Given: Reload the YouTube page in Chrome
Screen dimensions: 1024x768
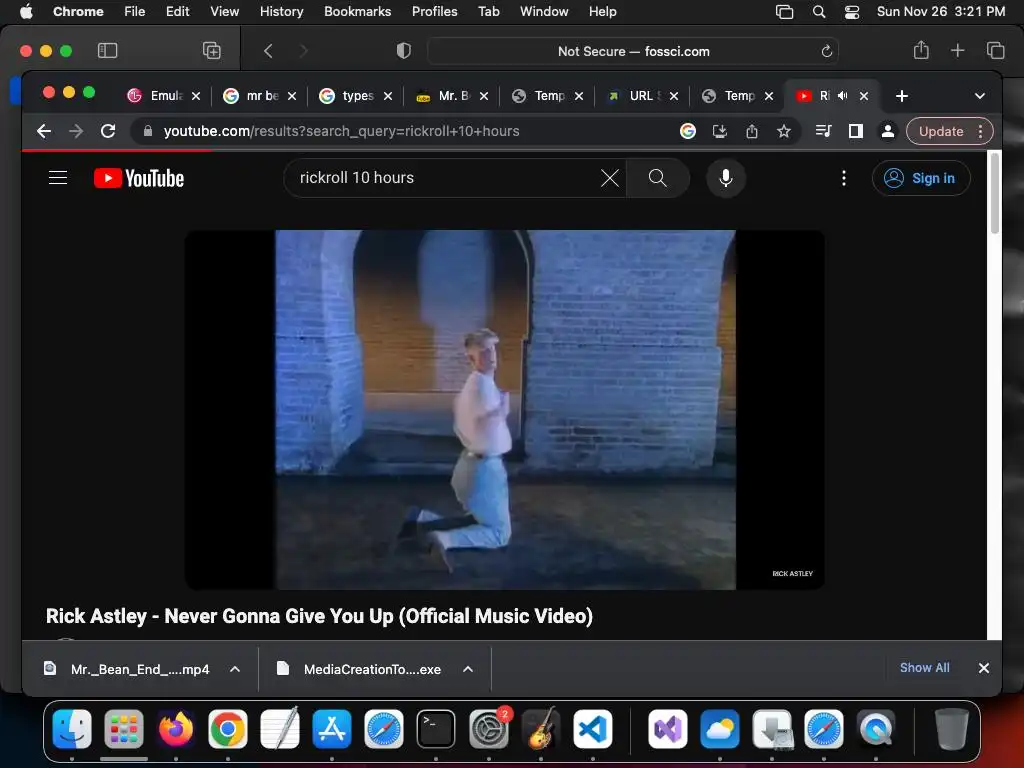Looking at the screenshot, I should tap(108, 131).
